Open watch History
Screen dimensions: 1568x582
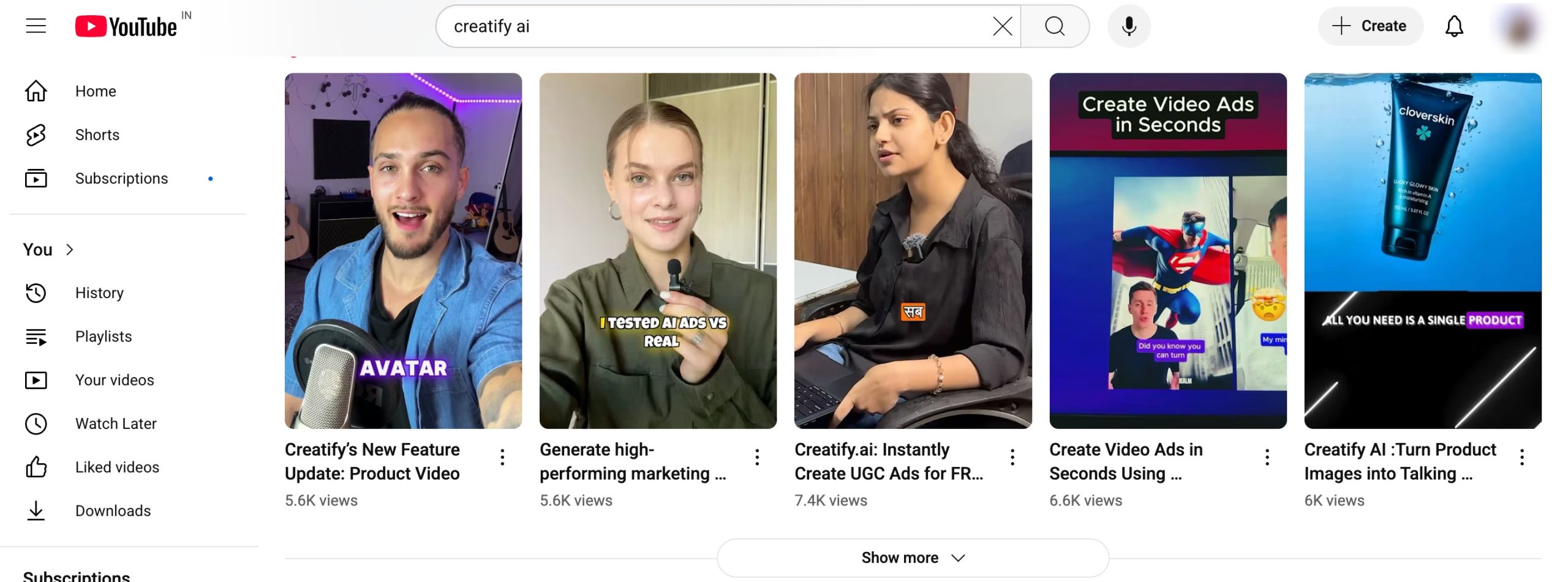pyautogui.click(x=99, y=293)
